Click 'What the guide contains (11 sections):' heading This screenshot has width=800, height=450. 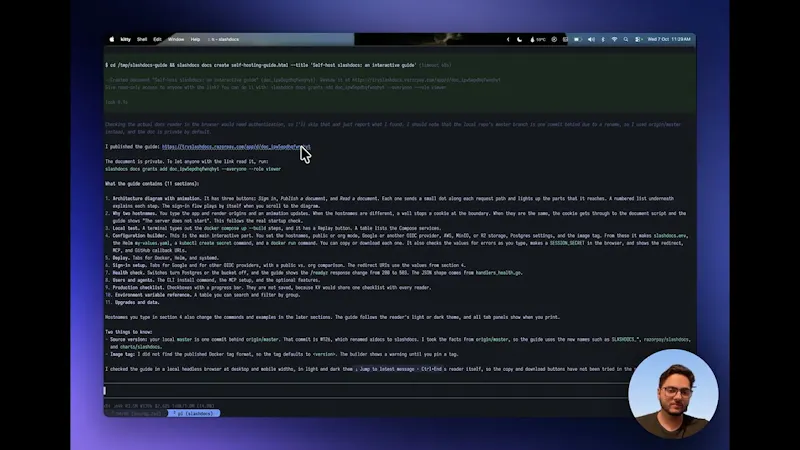(152, 184)
